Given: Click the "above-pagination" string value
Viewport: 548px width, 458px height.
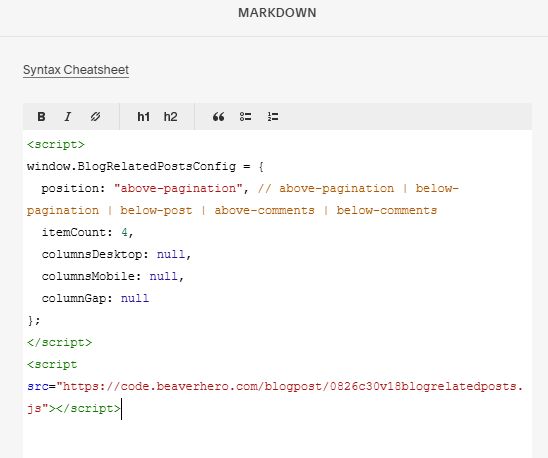Looking at the screenshot, I should [x=179, y=188].
